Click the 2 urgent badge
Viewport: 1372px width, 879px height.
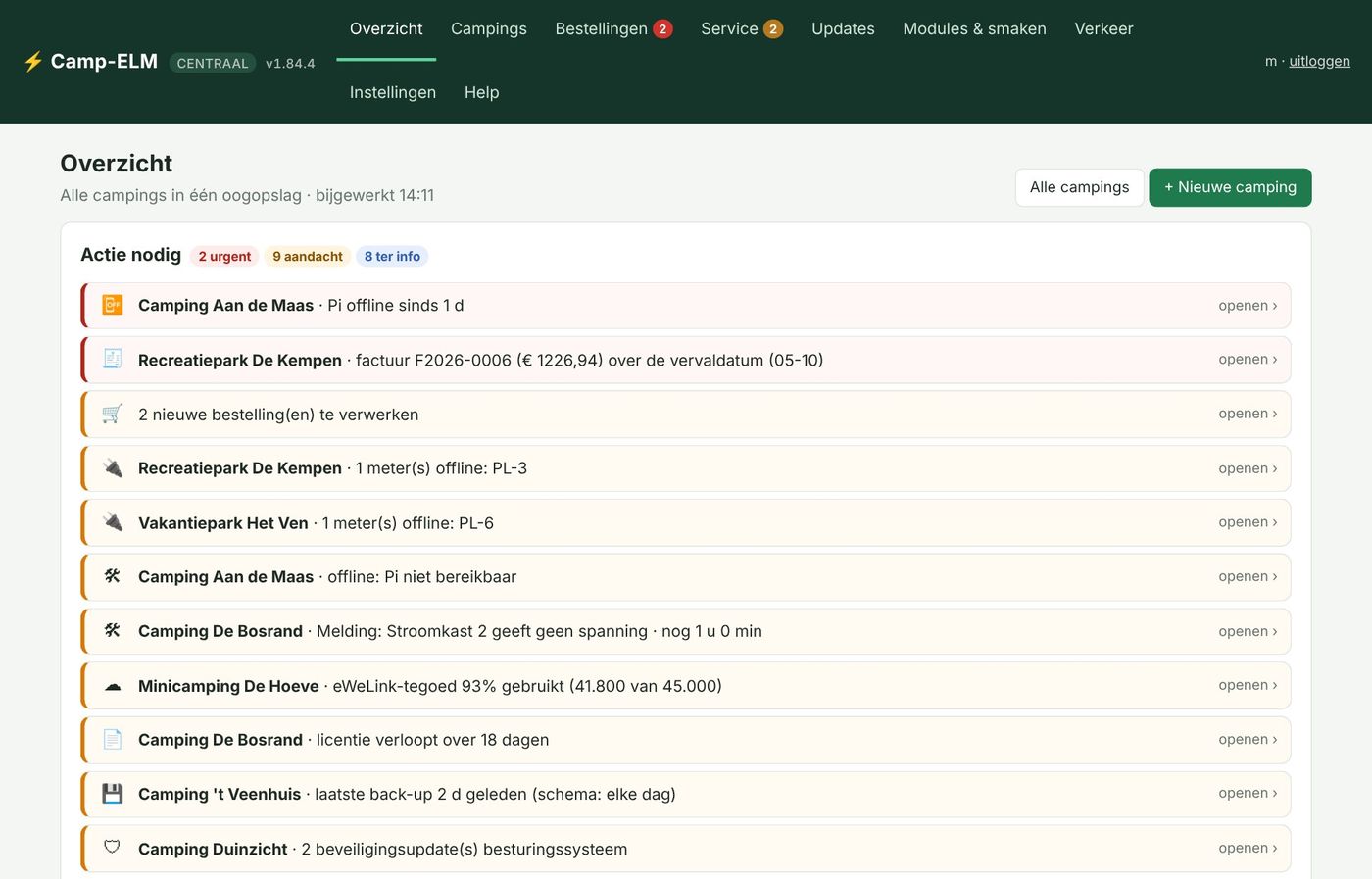pos(224,257)
